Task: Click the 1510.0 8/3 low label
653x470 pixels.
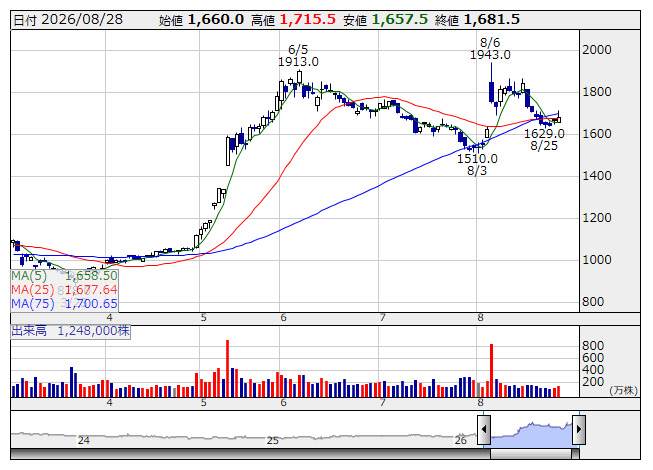Action: [x=477, y=164]
